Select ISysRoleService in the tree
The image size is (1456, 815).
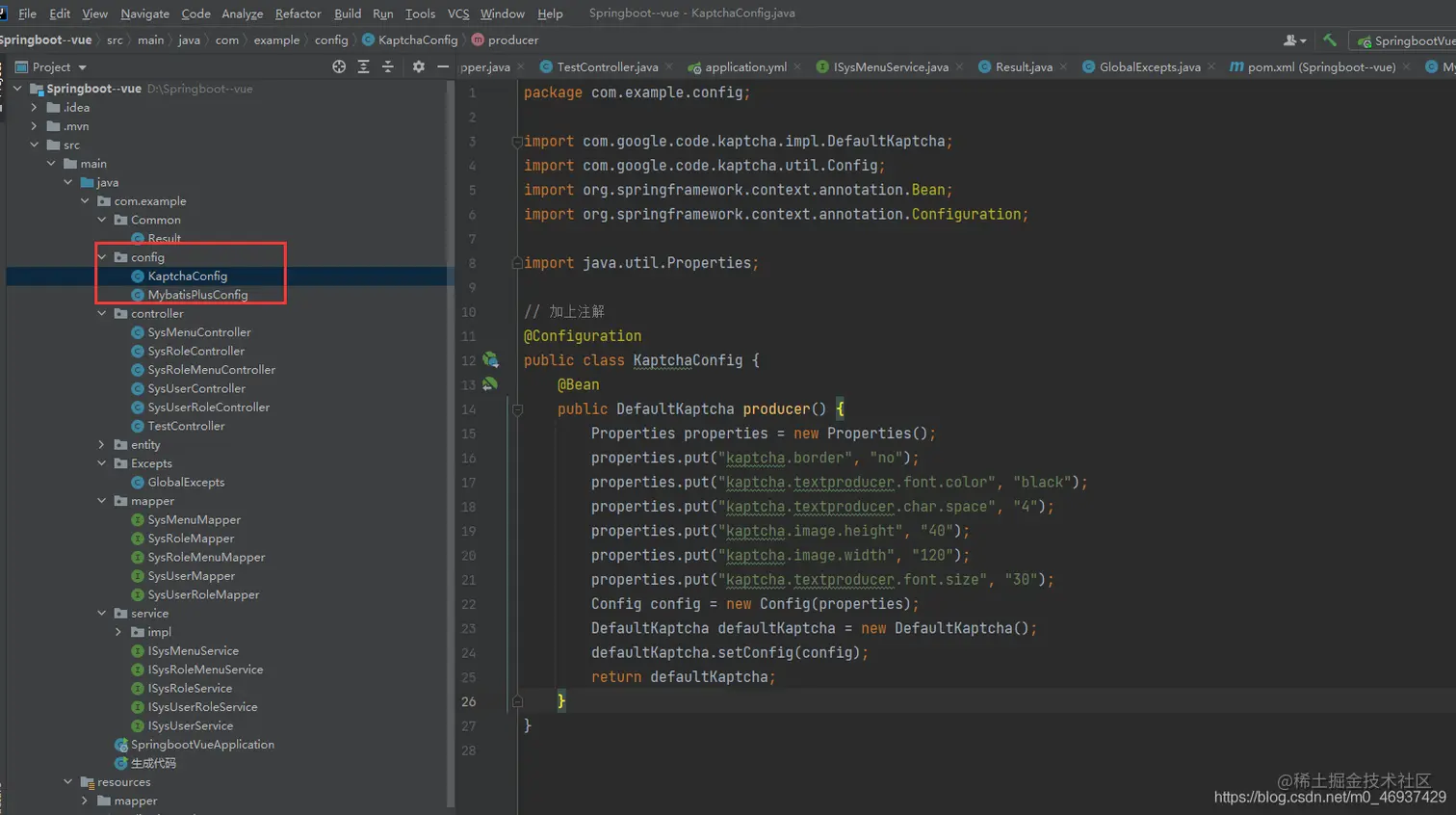tap(190, 688)
